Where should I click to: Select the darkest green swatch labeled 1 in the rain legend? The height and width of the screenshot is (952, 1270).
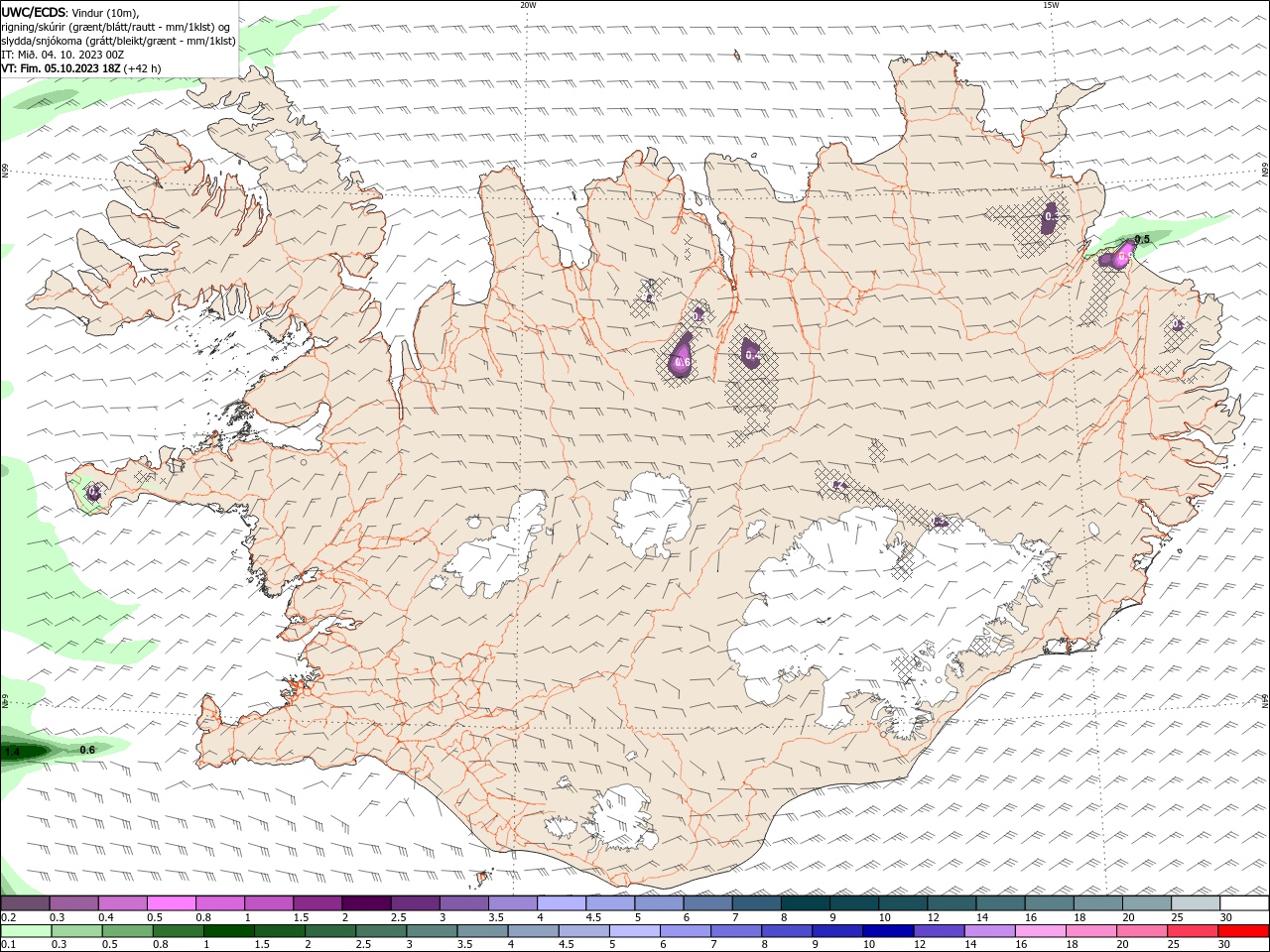click(228, 931)
